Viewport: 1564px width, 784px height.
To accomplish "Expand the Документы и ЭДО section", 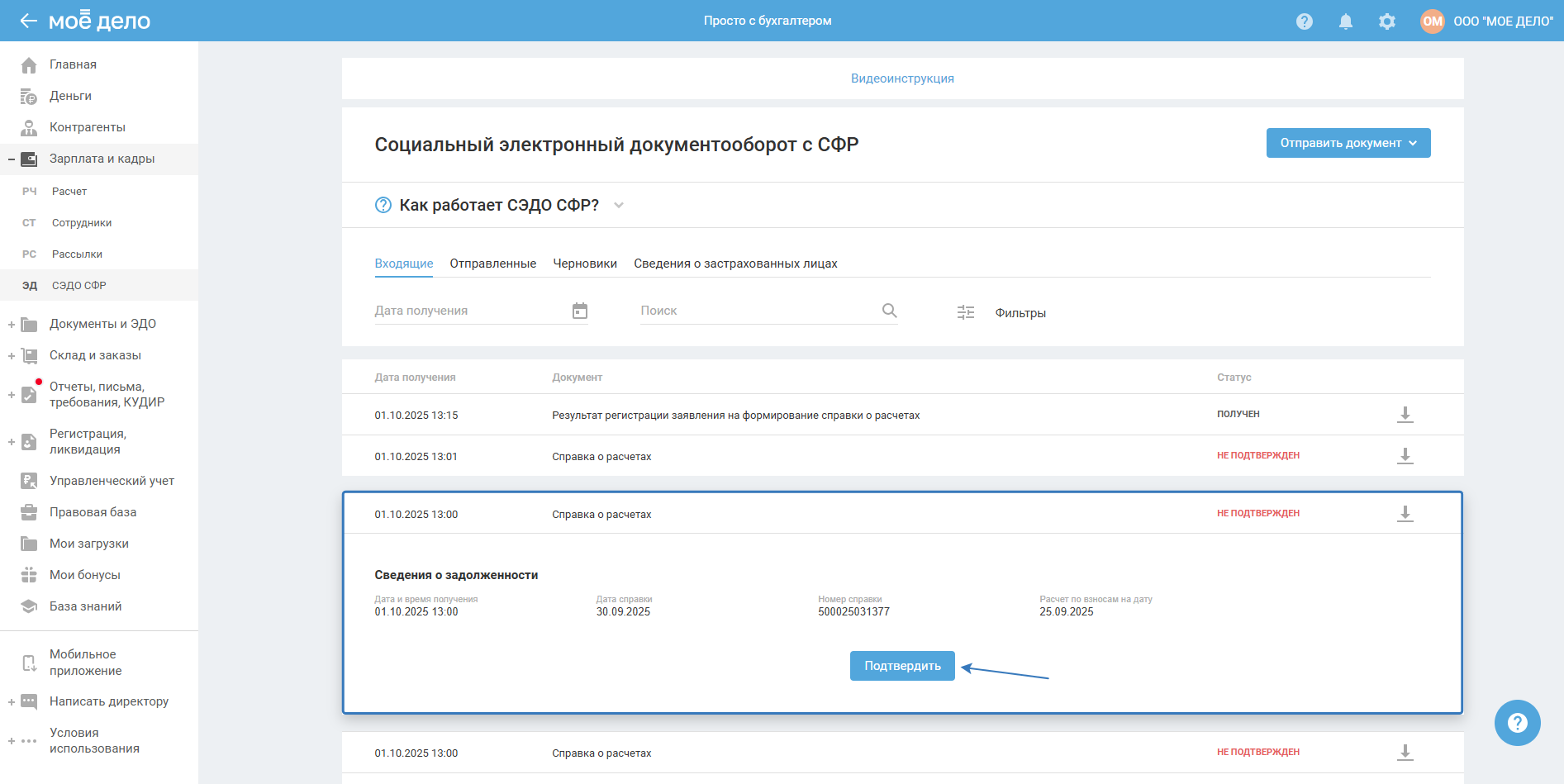I will point(12,325).
